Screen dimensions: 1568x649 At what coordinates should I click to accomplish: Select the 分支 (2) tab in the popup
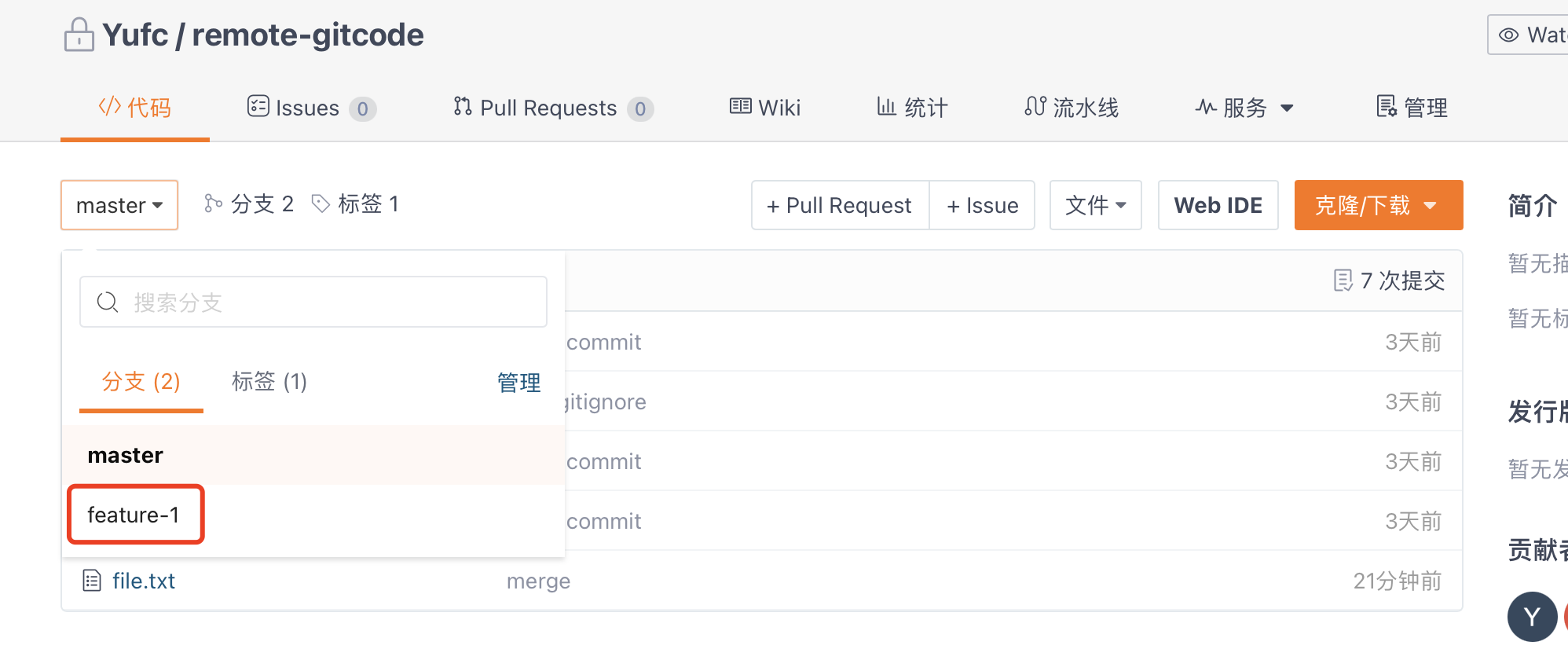click(x=141, y=382)
